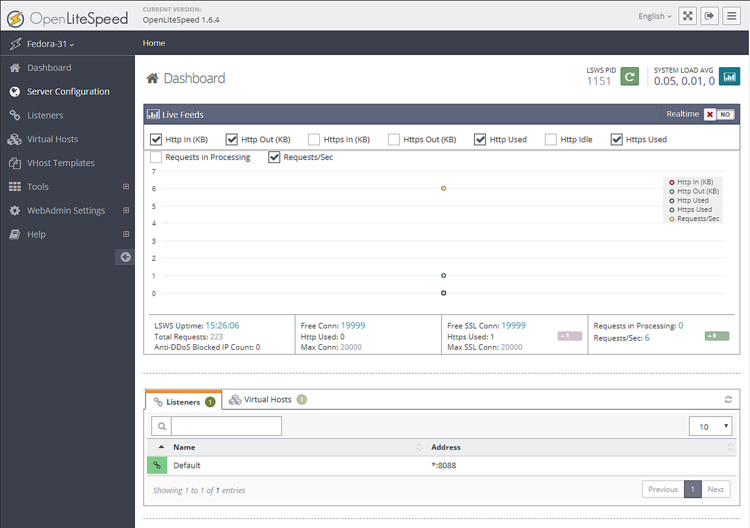Viewport: 750px width, 528px height.
Task: Click the Next pagination button
Action: (715, 490)
